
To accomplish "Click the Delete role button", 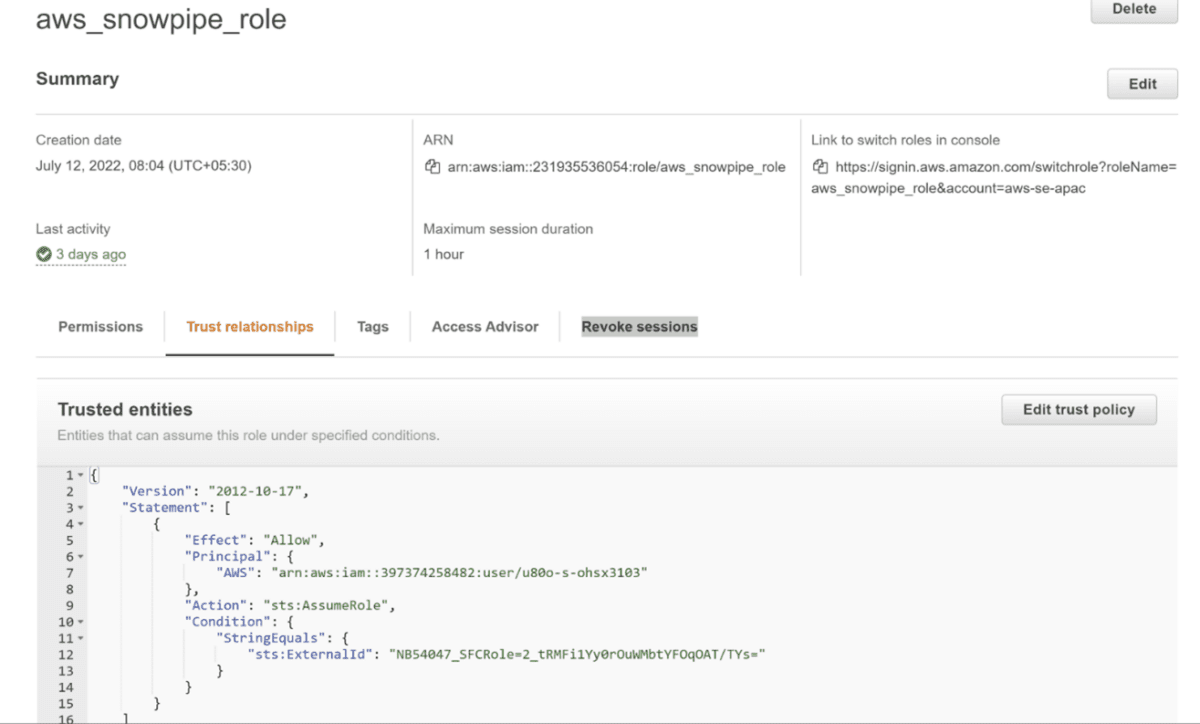I will 1132,9.
